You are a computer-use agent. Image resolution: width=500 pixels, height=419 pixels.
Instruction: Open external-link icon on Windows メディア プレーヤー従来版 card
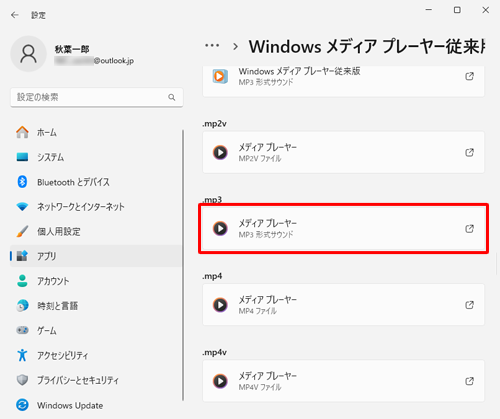469,76
